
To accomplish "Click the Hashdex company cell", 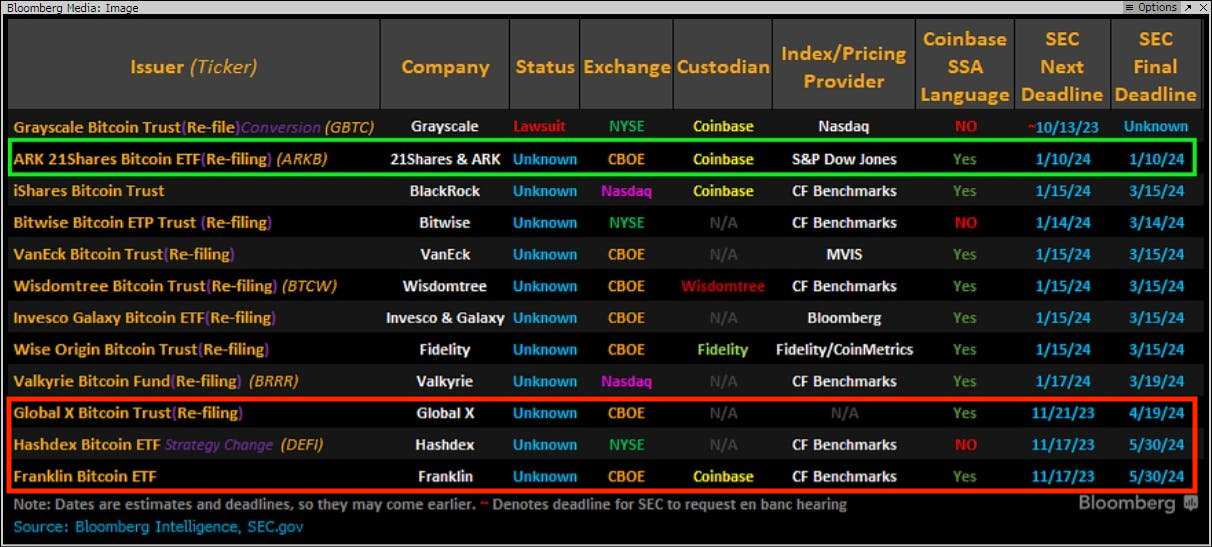I will pyautogui.click(x=445, y=445).
